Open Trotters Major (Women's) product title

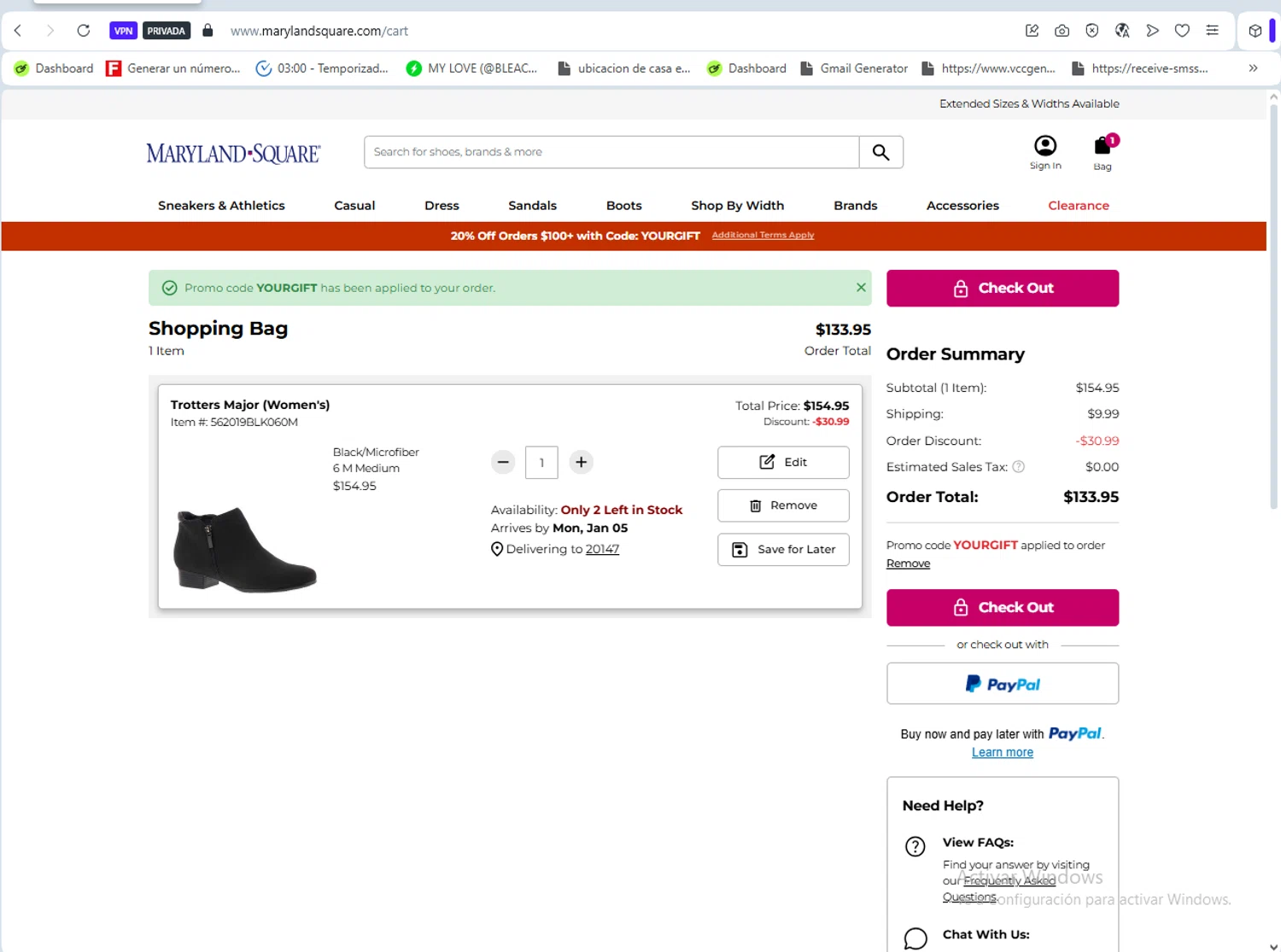[250, 405]
